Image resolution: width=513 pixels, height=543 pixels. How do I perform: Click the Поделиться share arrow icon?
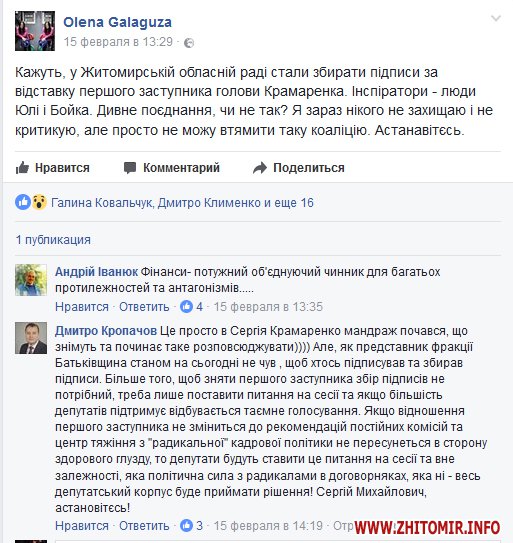[260, 168]
